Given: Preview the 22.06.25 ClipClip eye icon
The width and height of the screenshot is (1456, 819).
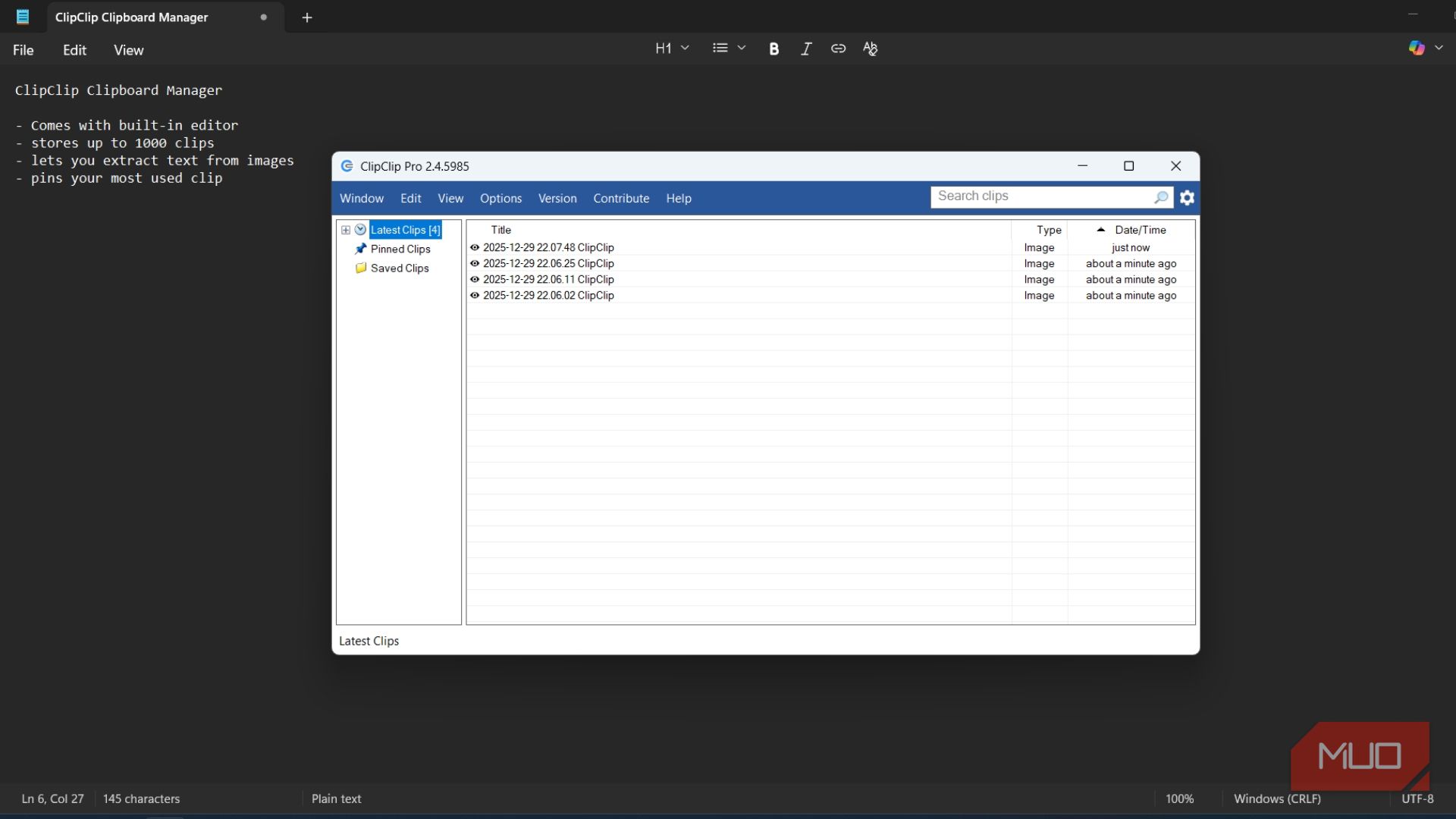Looking at the screenshot, I should coord(475,263).
